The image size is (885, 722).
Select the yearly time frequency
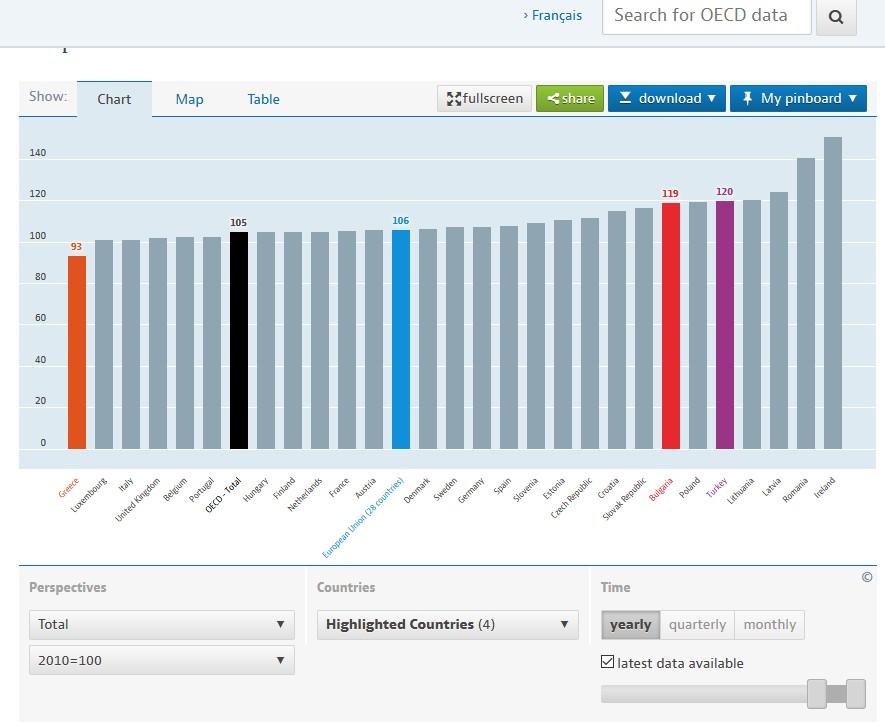pos(630,624)
